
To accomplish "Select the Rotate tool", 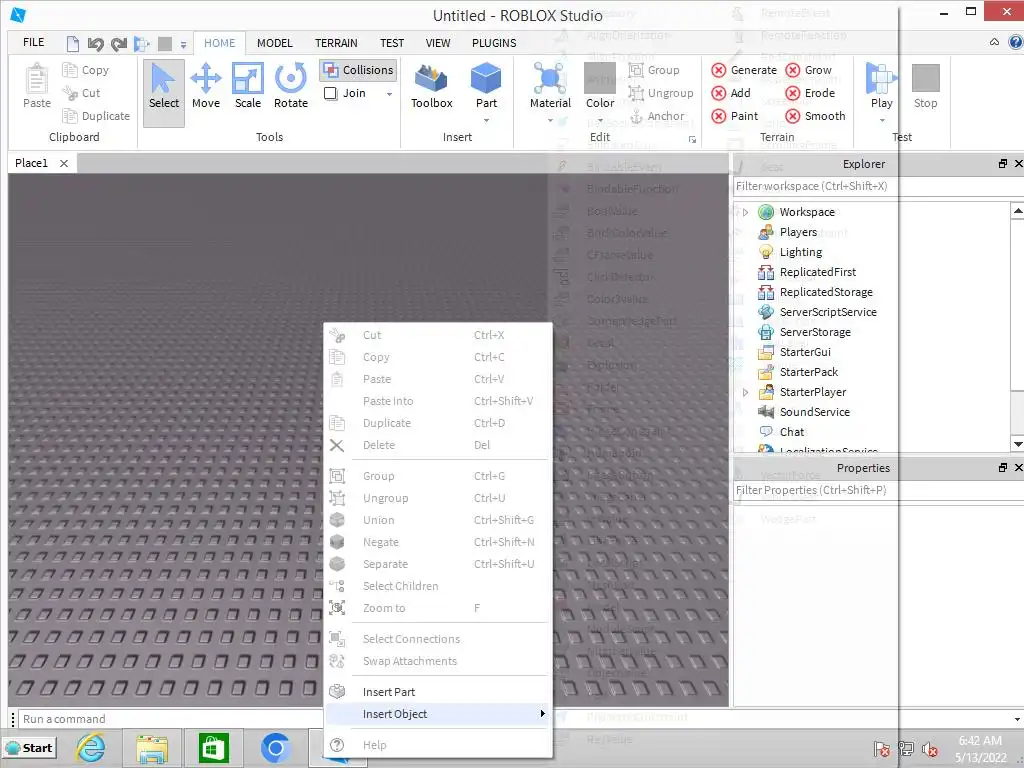I will point(291,87).
